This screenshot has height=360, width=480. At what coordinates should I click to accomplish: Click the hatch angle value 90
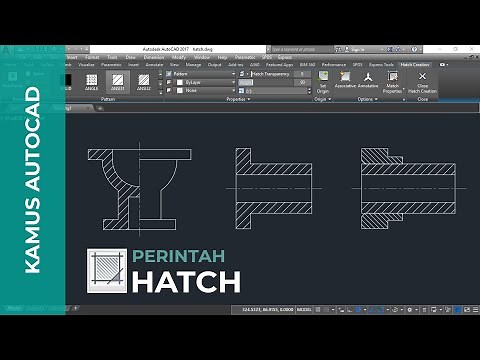click(302, 82)
